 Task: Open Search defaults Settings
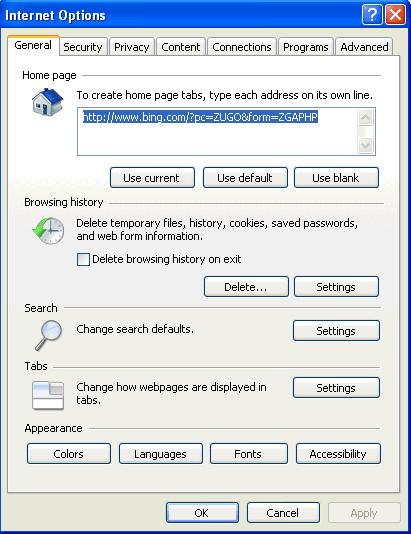point(336,330)
